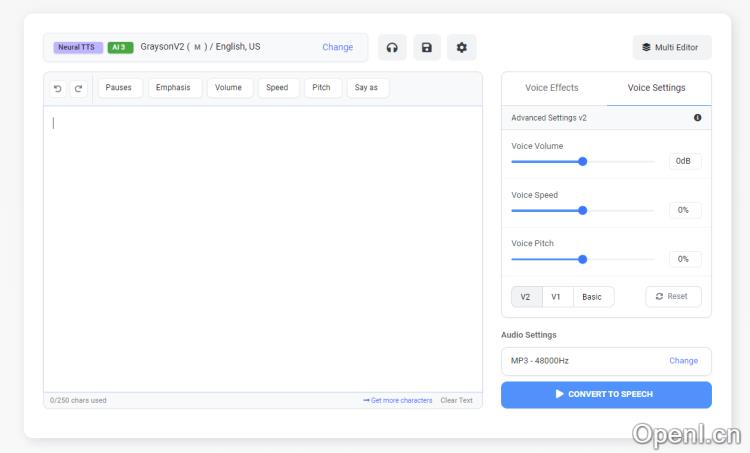Reset the voice settings
The width and height of the screenshot is (750, 453).
673,296
